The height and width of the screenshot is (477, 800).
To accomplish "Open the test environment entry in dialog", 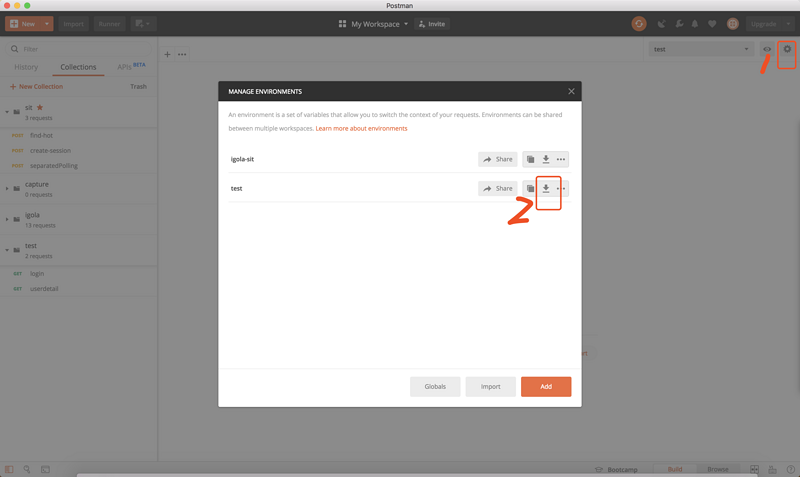I will pos(236,188).
